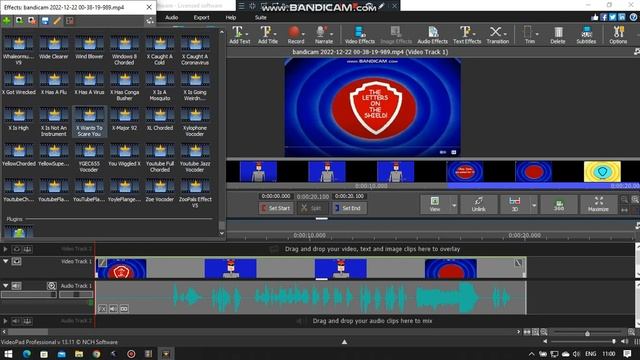
Task: Open the Help menu tab
Action: coord(231,18)
